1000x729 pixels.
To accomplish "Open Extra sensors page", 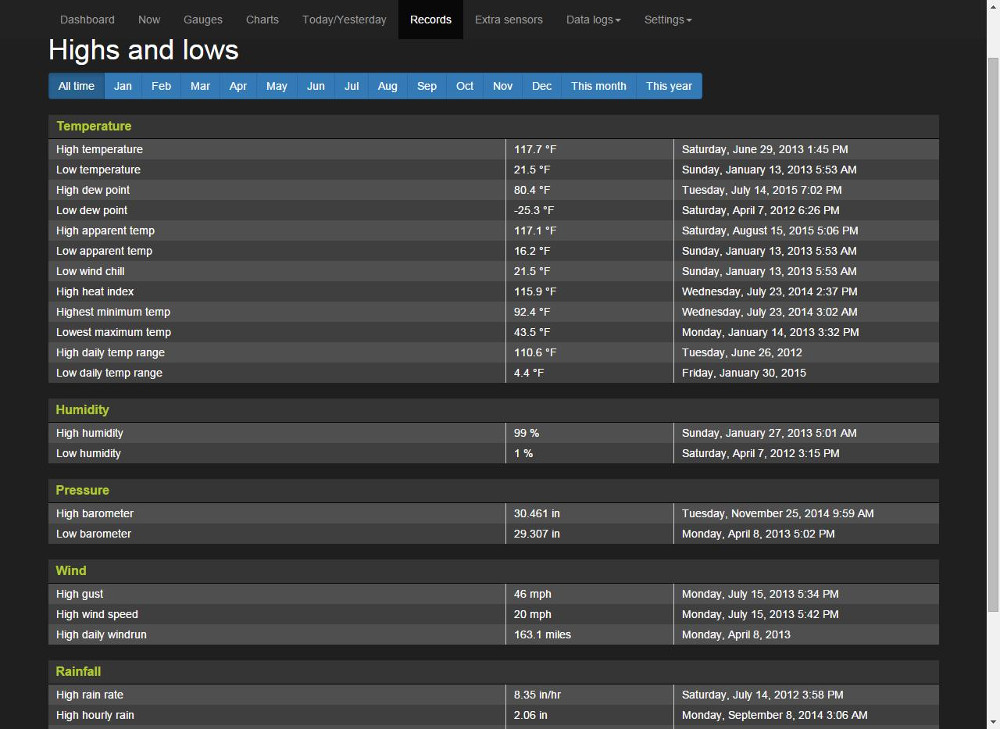I will (509, 20).
